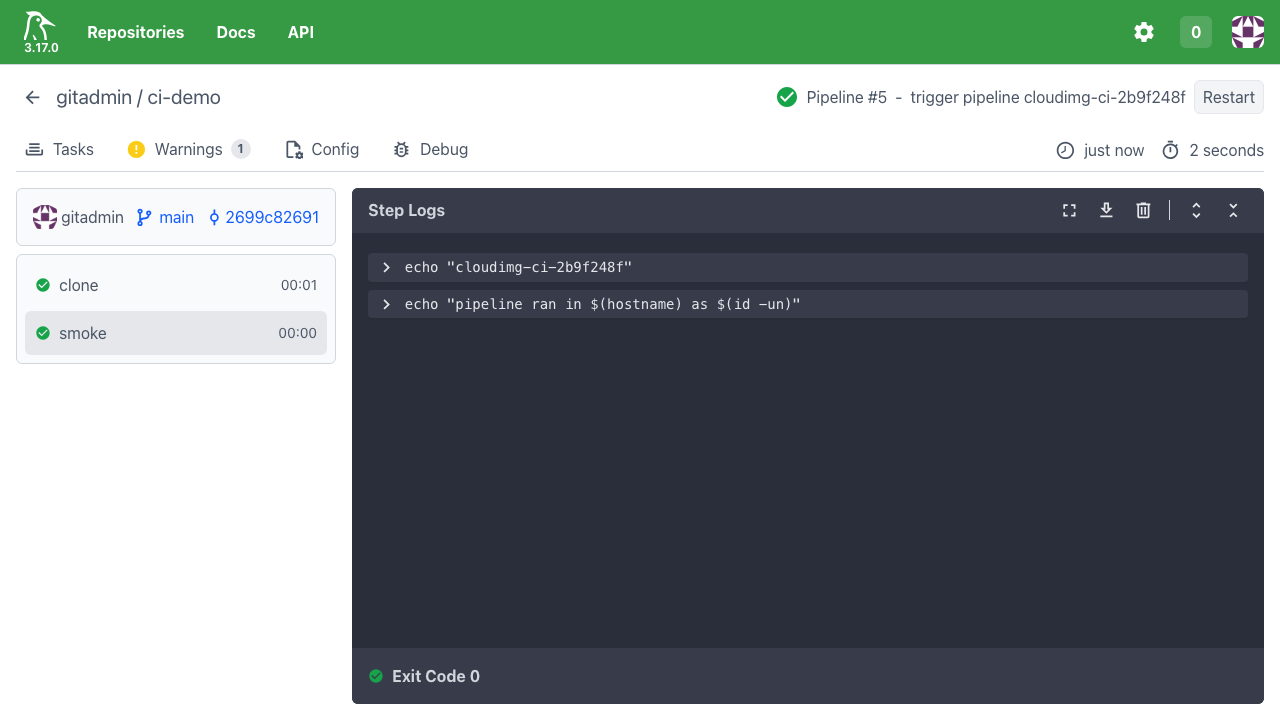This screenshot has height=720, width=1280.
Task: Click the Woodpecker penguin logo
Action: coord(41,26)
